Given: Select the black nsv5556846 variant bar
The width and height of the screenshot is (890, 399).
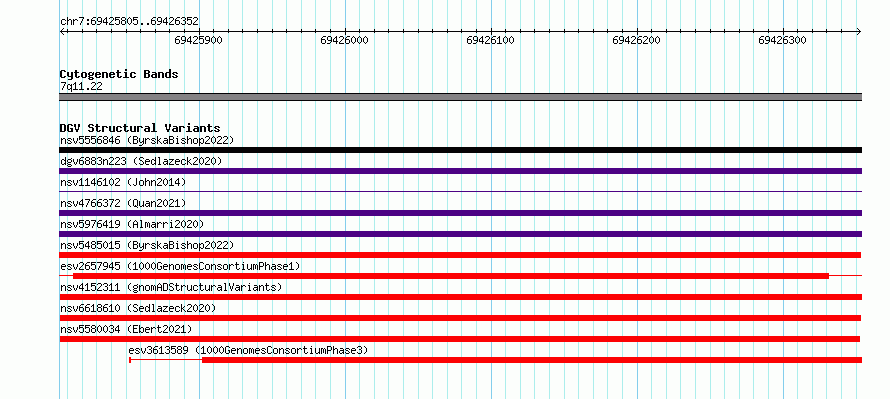Looking at the screenshot, I should [x=460, y=150].
